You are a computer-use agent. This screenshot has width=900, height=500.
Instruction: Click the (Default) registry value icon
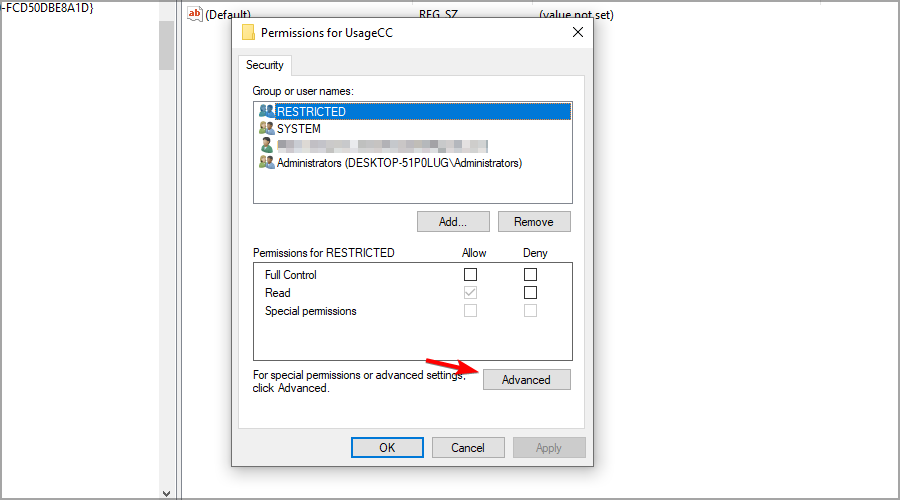click(x=195, y=14)
